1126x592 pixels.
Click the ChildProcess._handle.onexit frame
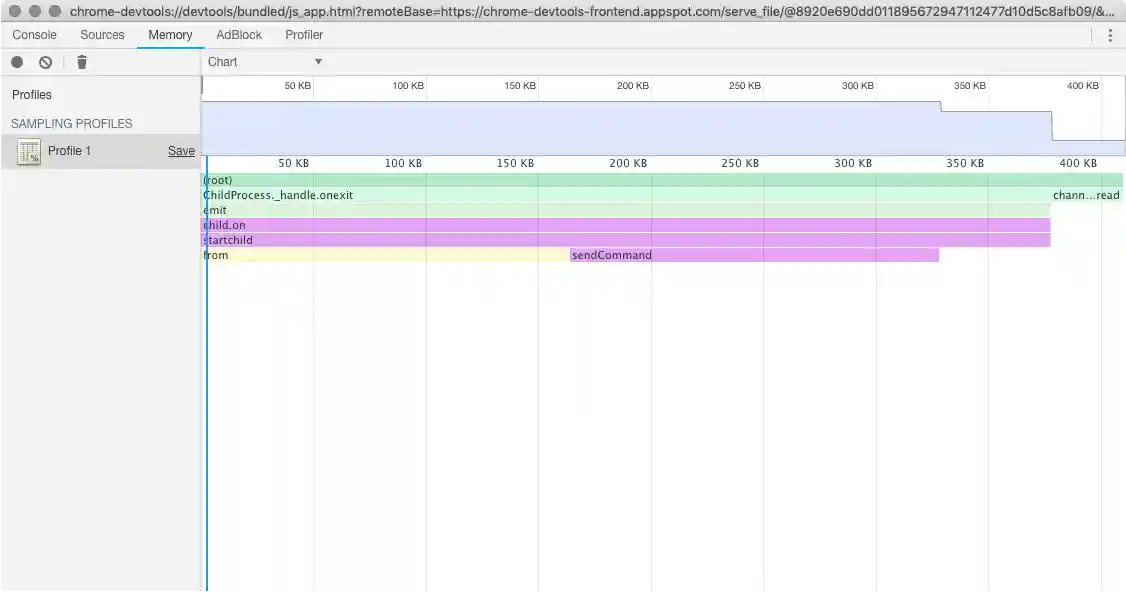coord(500,195)
